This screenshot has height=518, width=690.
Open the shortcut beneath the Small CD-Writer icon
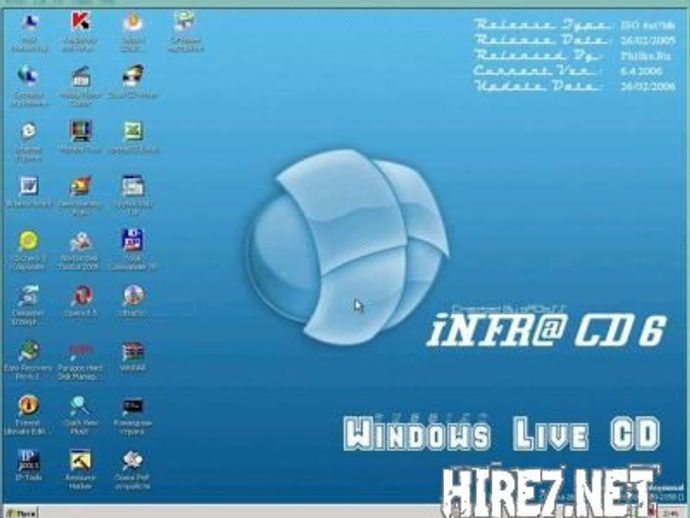(x=133, y=131)
